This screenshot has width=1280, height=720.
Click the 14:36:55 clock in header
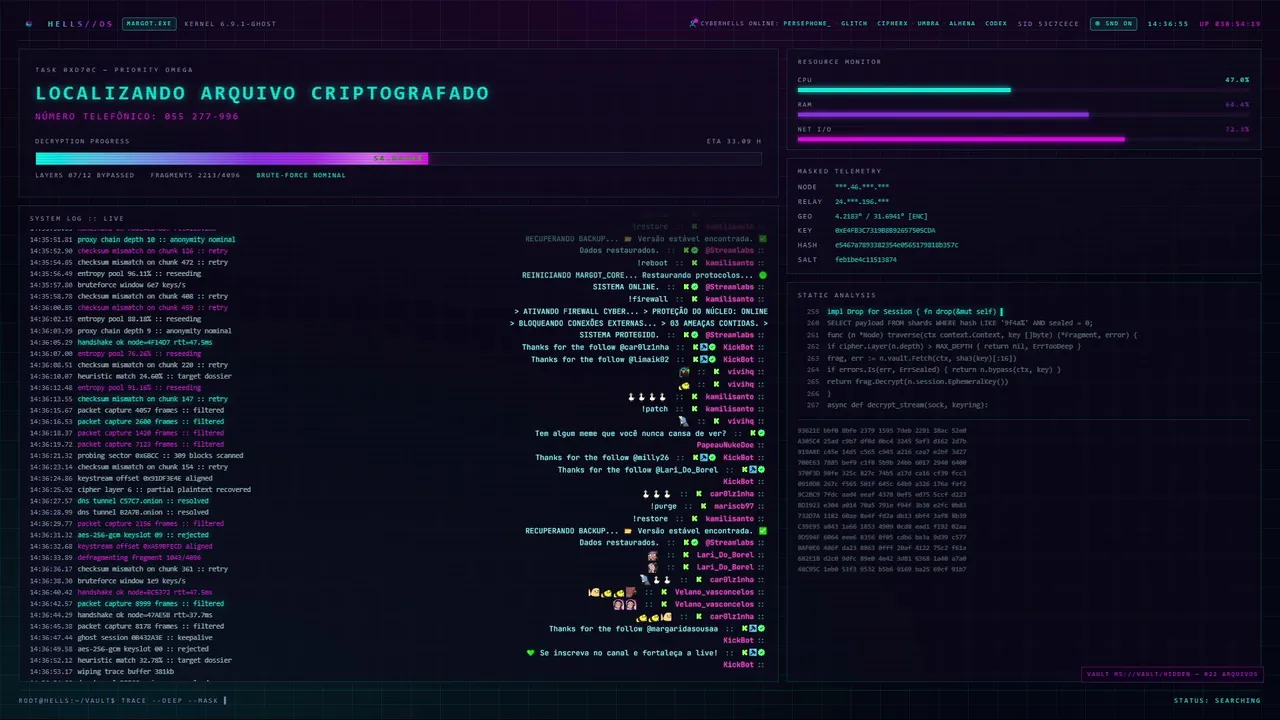(x=1168, y=23)
